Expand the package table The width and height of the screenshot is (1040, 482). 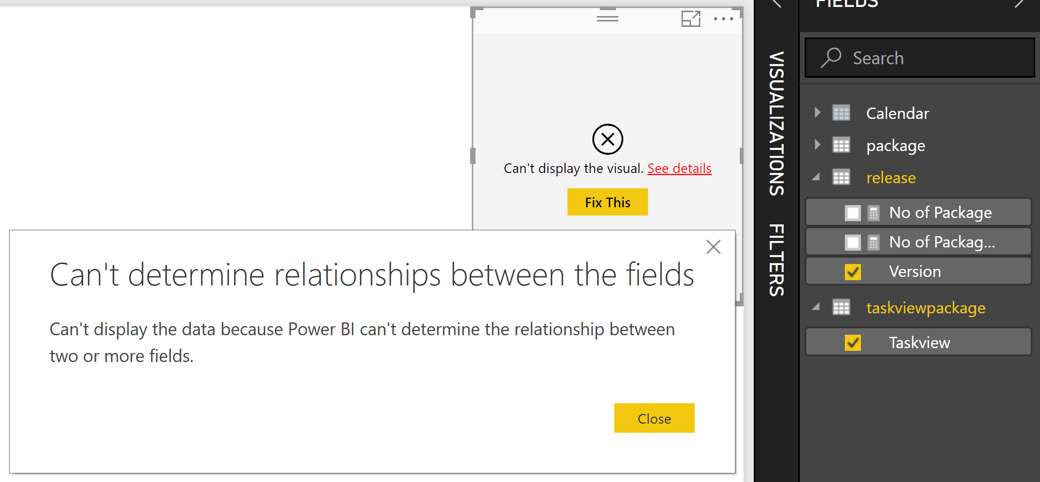tap(818, 145)
